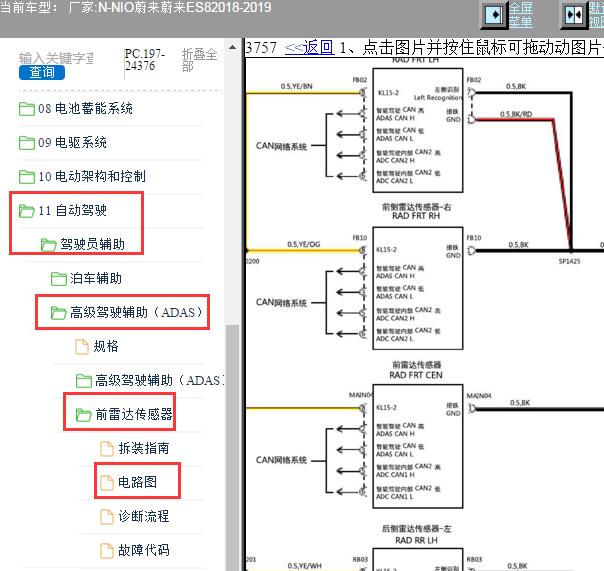Click page icon beside 规格
604x571 pixels.
click(82, 346)
